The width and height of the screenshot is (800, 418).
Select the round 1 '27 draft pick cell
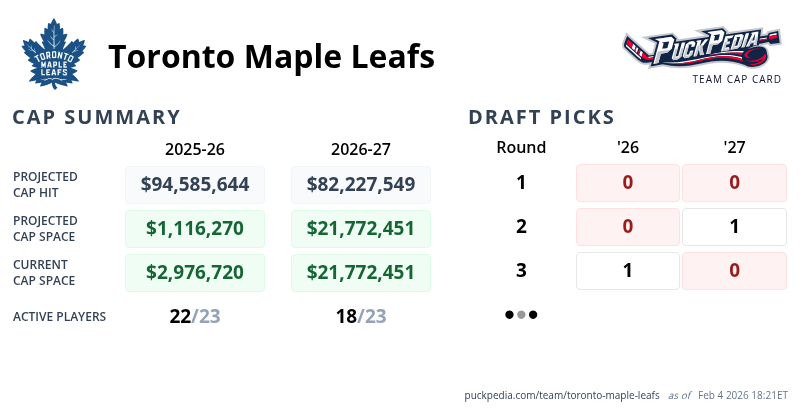coord(734,183)
